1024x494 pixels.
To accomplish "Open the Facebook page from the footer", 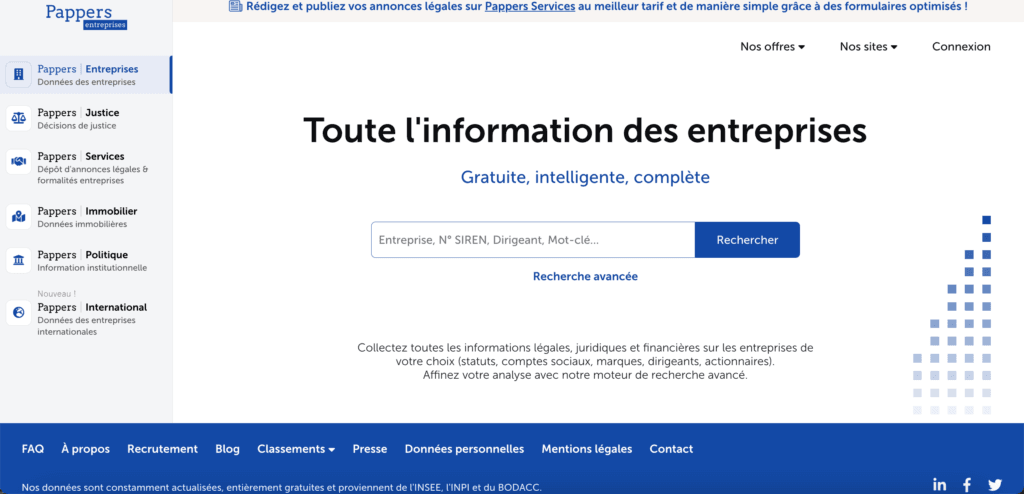I will coord(967,484).
